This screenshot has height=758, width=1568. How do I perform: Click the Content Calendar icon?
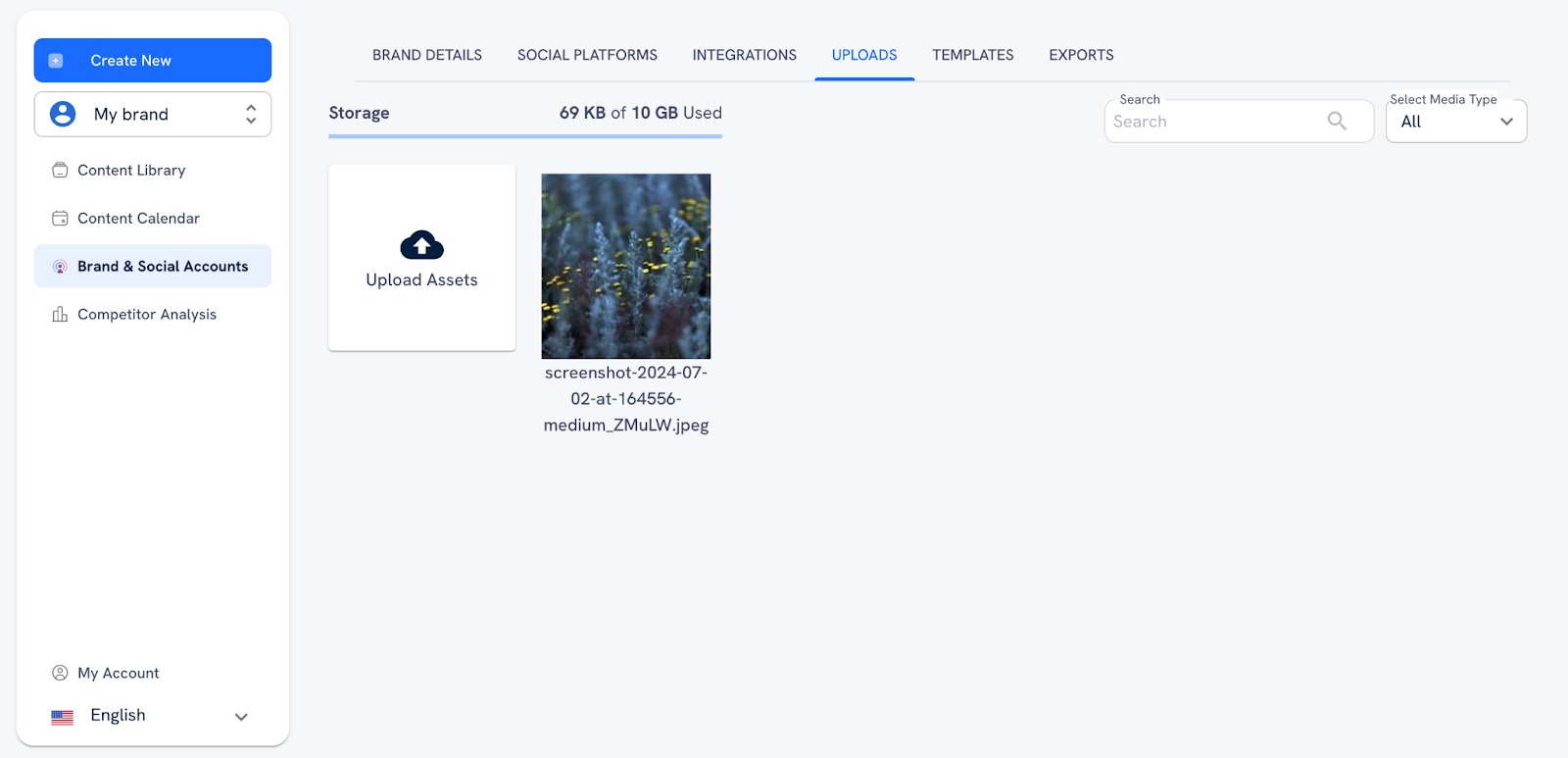coord(60,219)
